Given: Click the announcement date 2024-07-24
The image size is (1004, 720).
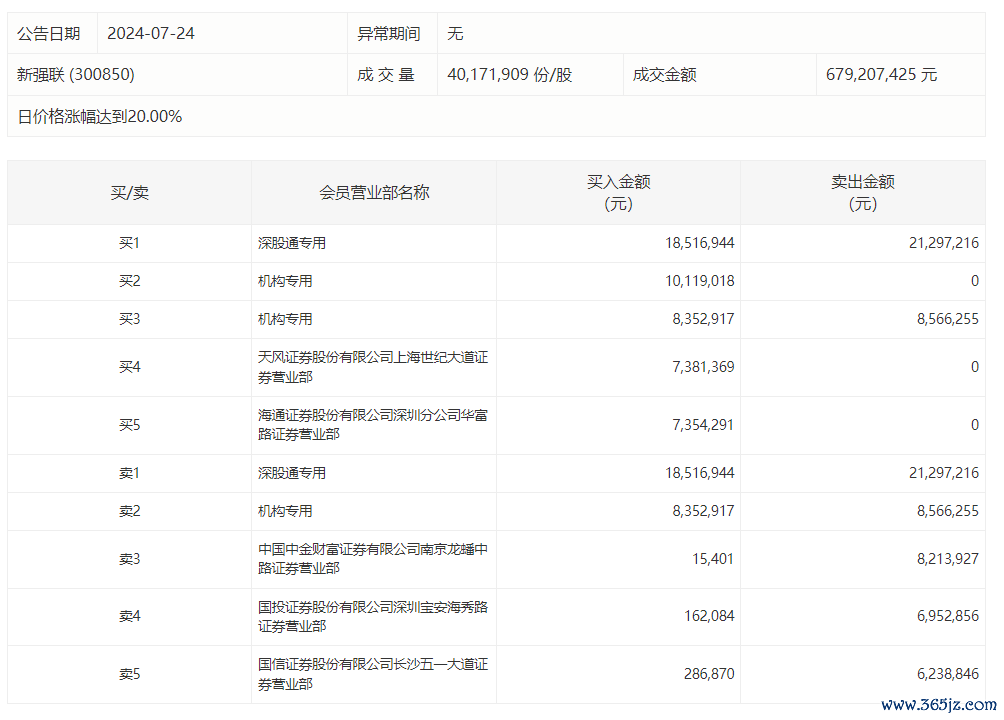Looking at the screenshot, I should [x=151, y=34].
